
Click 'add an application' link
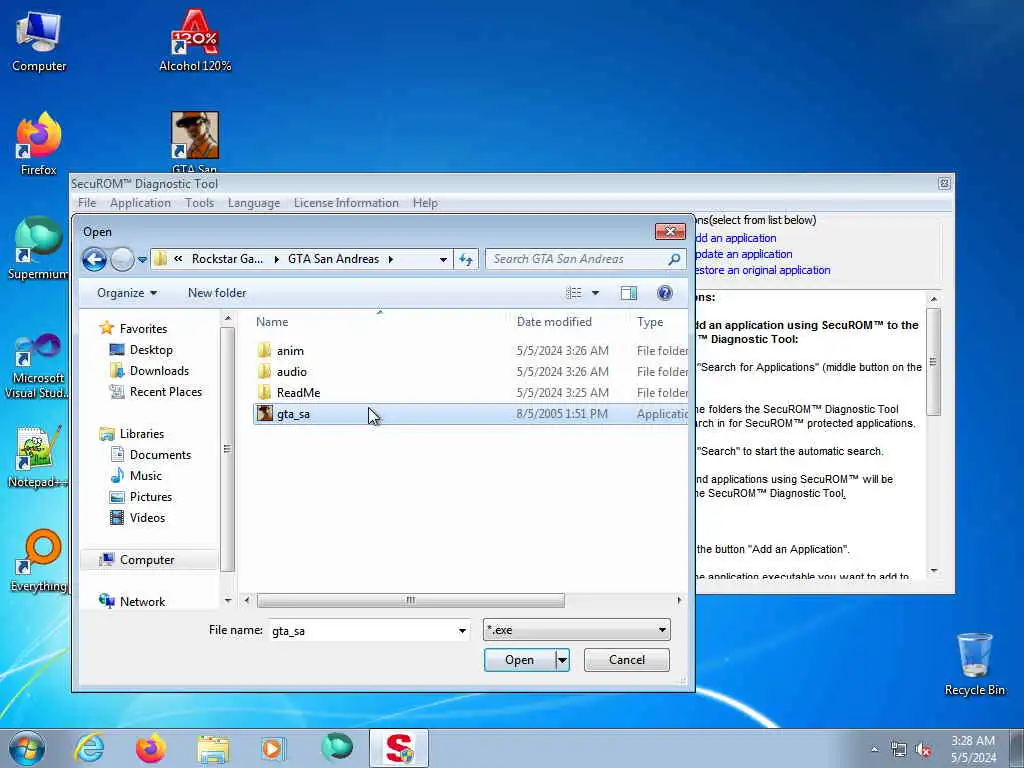735,238
